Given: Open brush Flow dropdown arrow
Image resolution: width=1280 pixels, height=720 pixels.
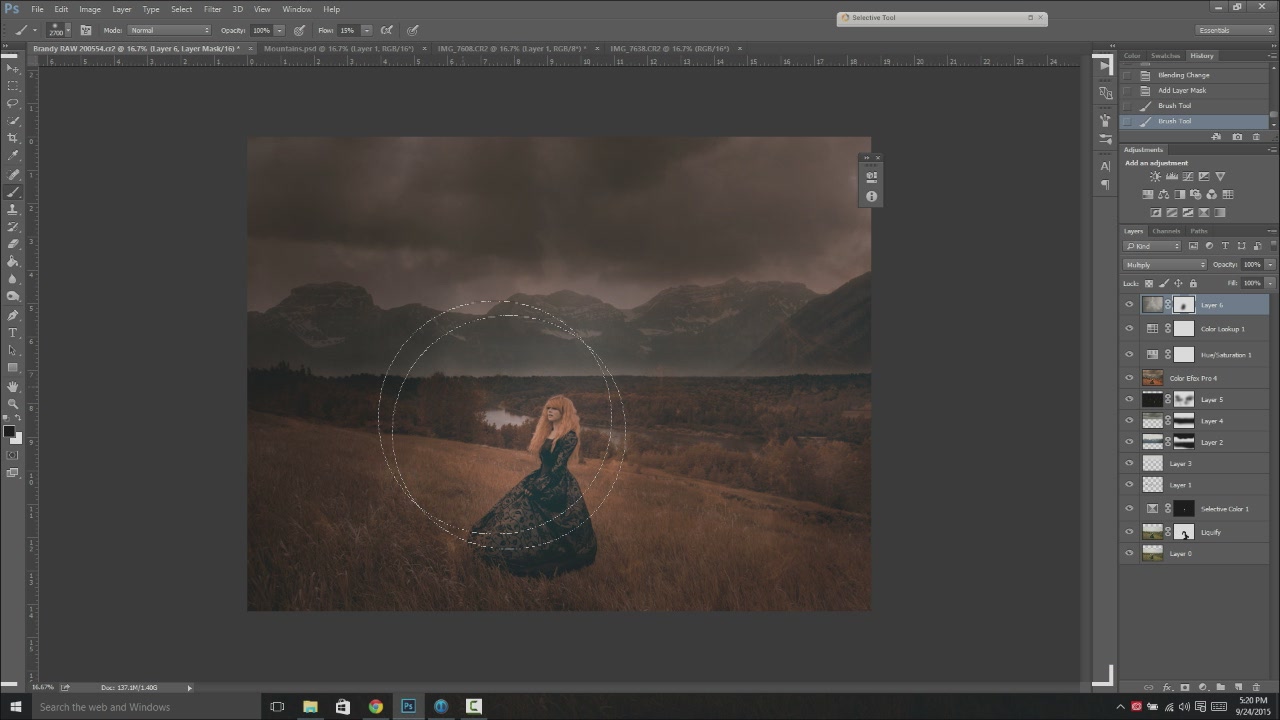Looking at the screenshot, I should click(367, 30).
